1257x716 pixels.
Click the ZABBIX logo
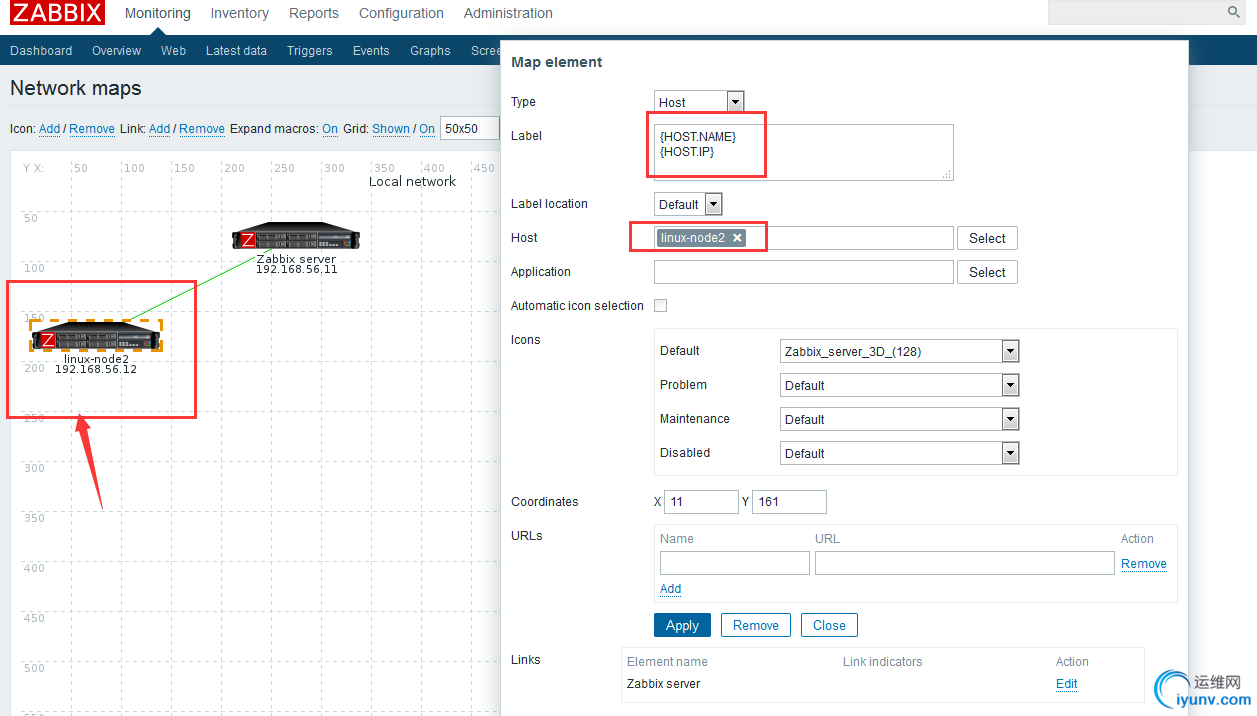tap(58, 13)
